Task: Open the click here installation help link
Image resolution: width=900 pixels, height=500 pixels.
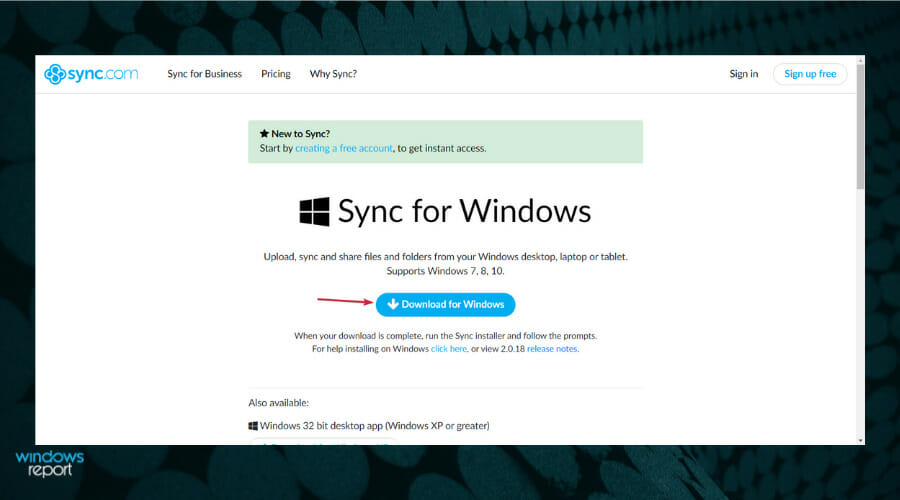Action: (x=449, y=349)
